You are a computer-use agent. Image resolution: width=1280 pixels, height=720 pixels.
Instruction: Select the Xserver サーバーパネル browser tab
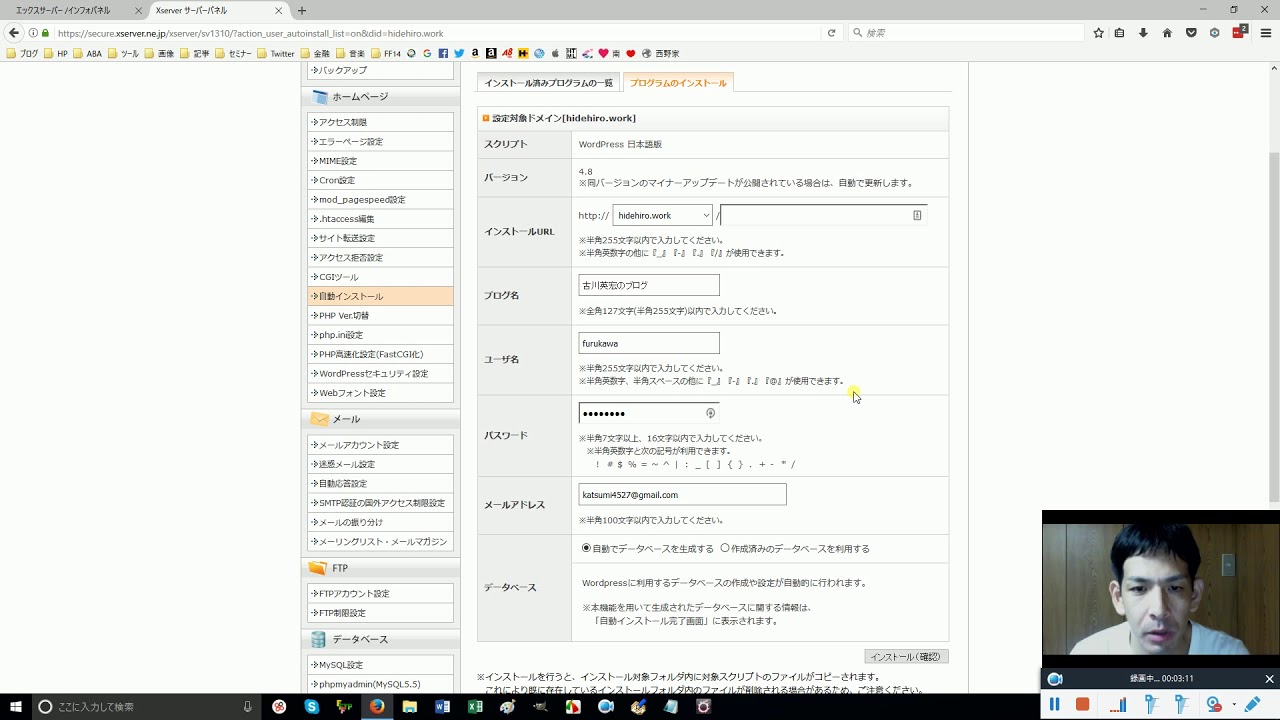219,10
